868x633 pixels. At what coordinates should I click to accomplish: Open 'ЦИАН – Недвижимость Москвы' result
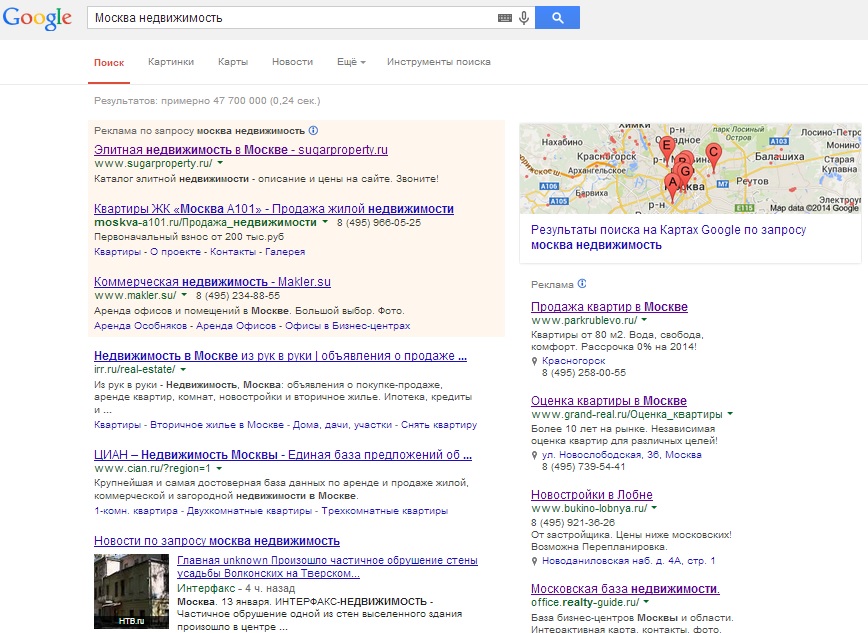(x=282, y=455)
